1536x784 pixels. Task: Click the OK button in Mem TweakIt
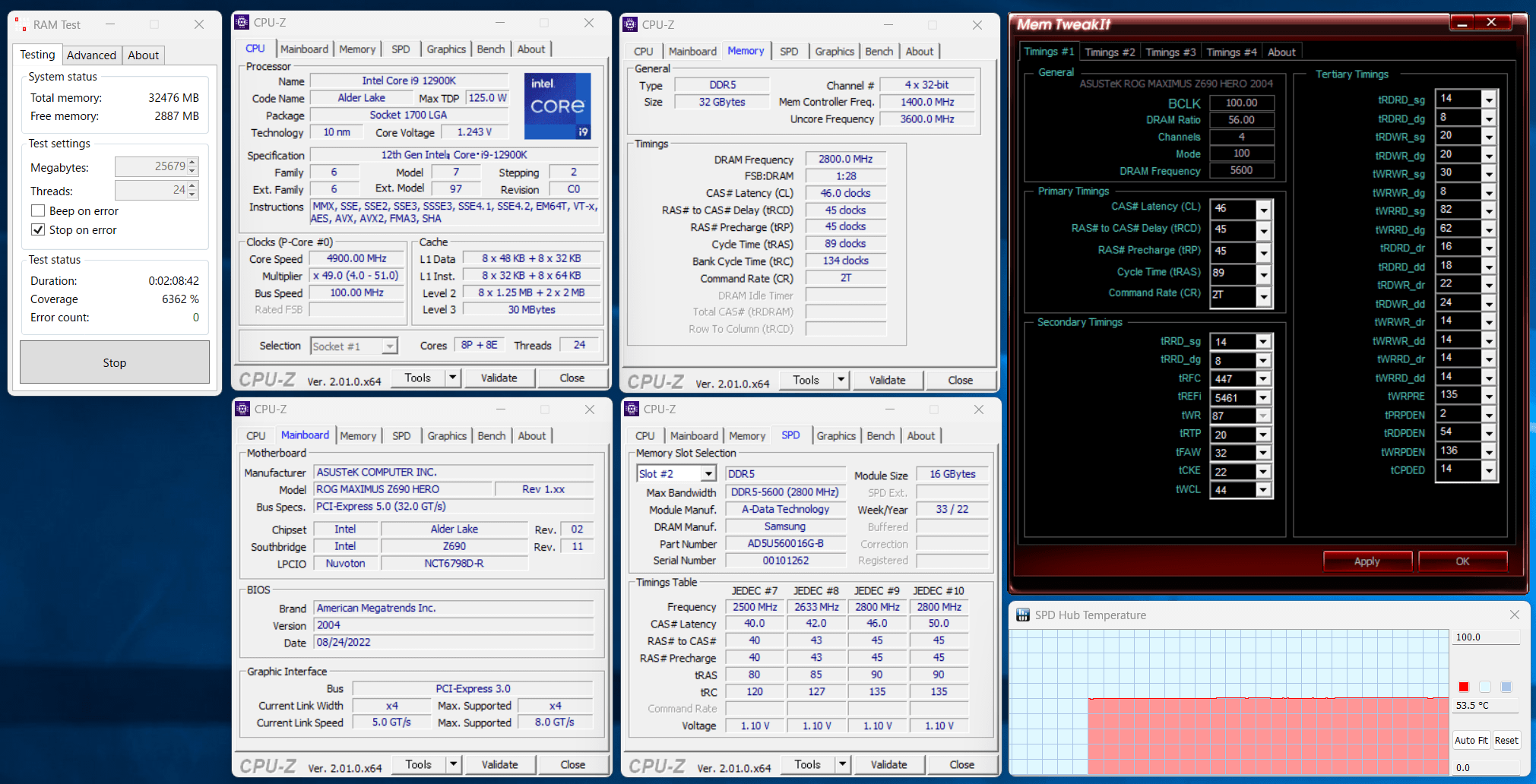pyautogui.click(x=1462, y=561)
